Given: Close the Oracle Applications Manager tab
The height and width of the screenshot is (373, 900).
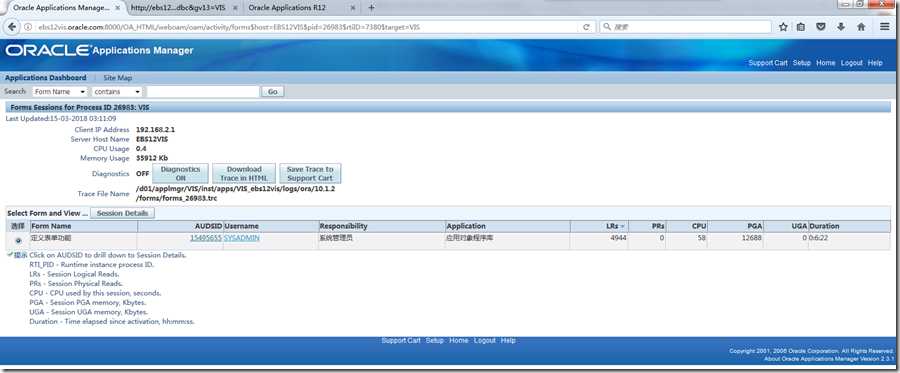Looking at the screenshot, I should click(x=118, y=8).
